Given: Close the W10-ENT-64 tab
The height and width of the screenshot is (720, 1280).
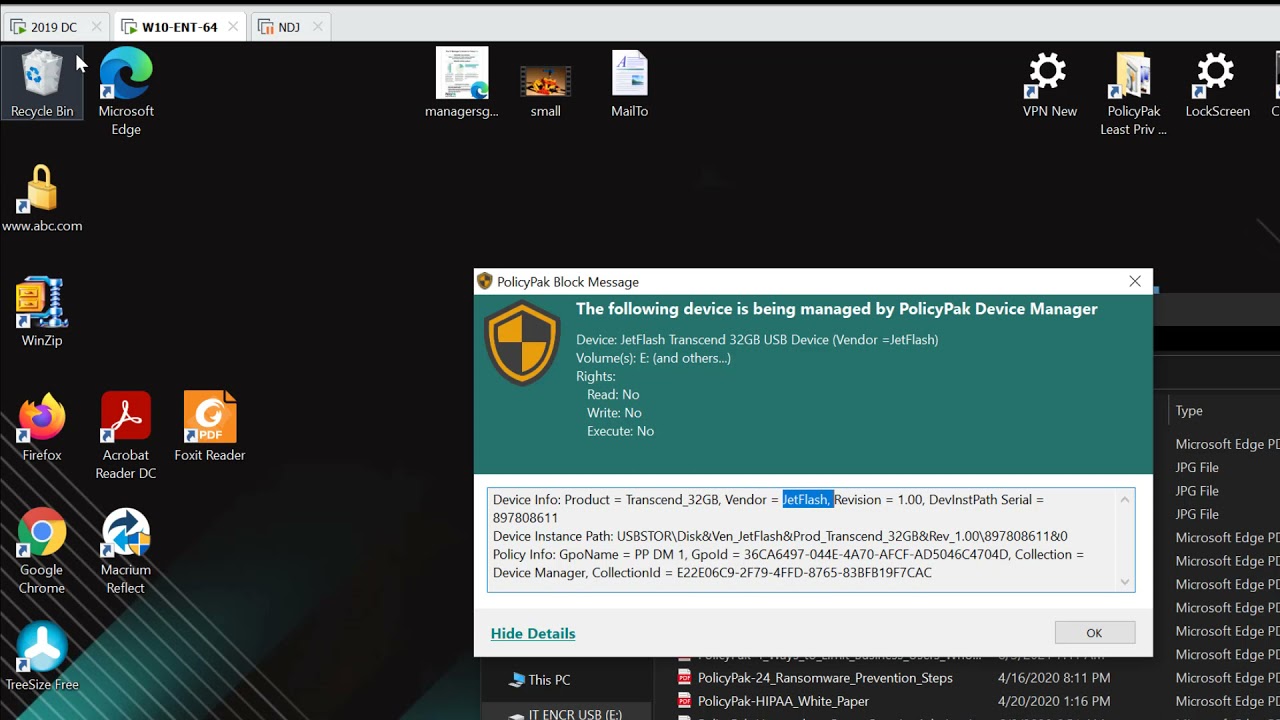Looking at the screenshot, I should (233, 27).
